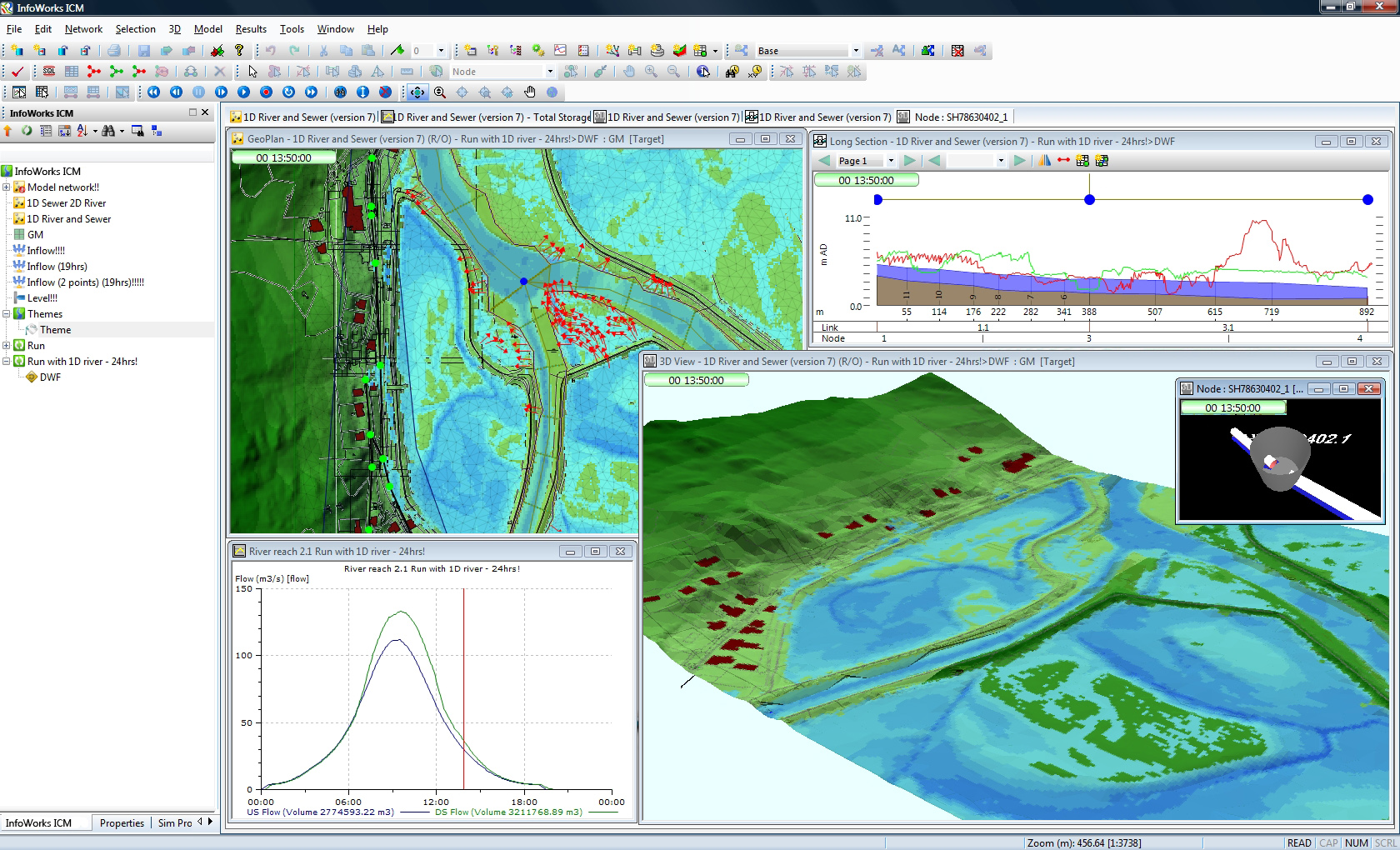Click the XY clock find coordinates icon
Viewport: 1400px width, 850px height.
(x=755, y=72)
